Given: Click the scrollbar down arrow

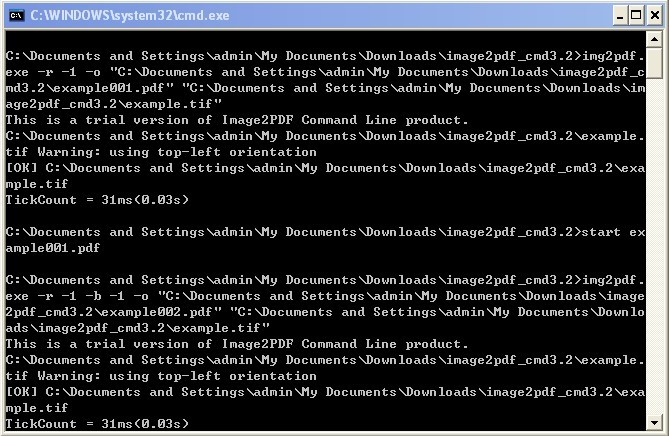Looking at the screenshot, I should click(x=654, y=423).
